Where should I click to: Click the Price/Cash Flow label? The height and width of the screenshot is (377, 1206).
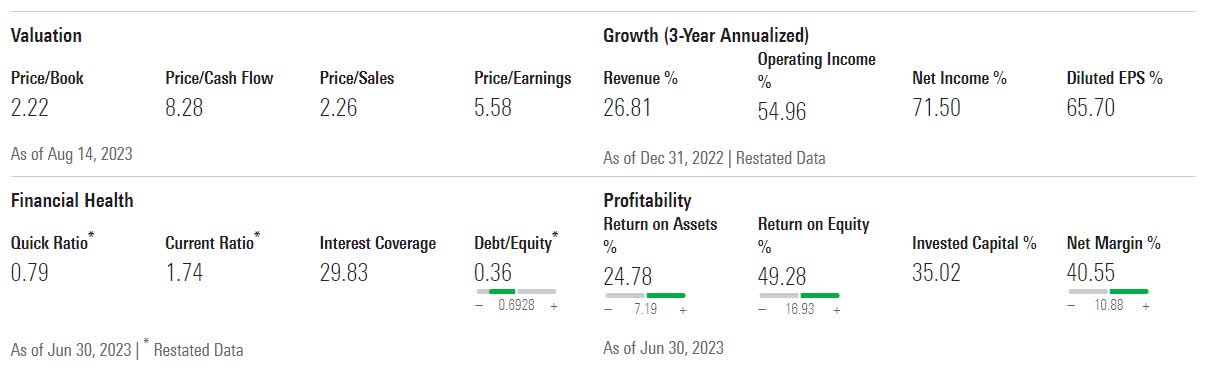click(219, 78)
